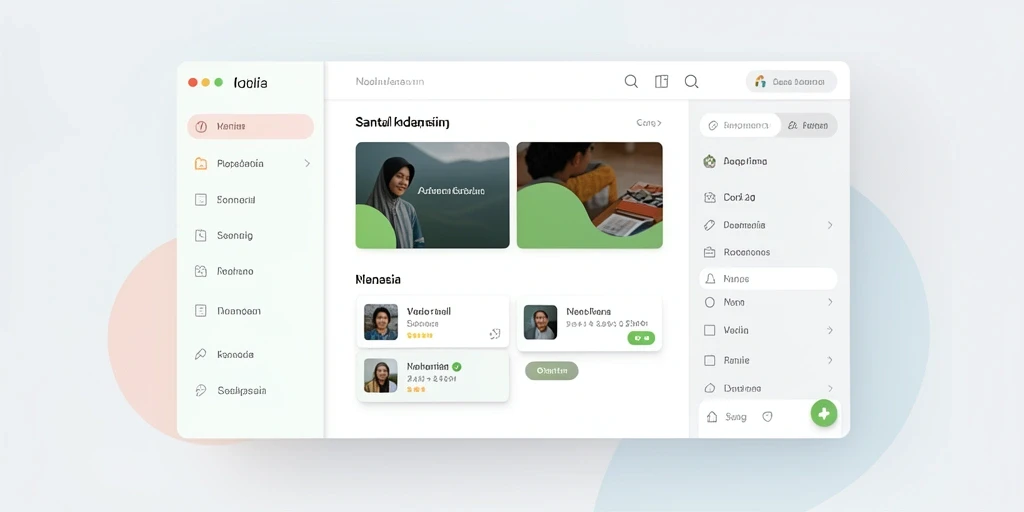This screenshot has width=1024, height=512.
Task: Click the Nobortian avatar photo
Action: coord(381,376)
